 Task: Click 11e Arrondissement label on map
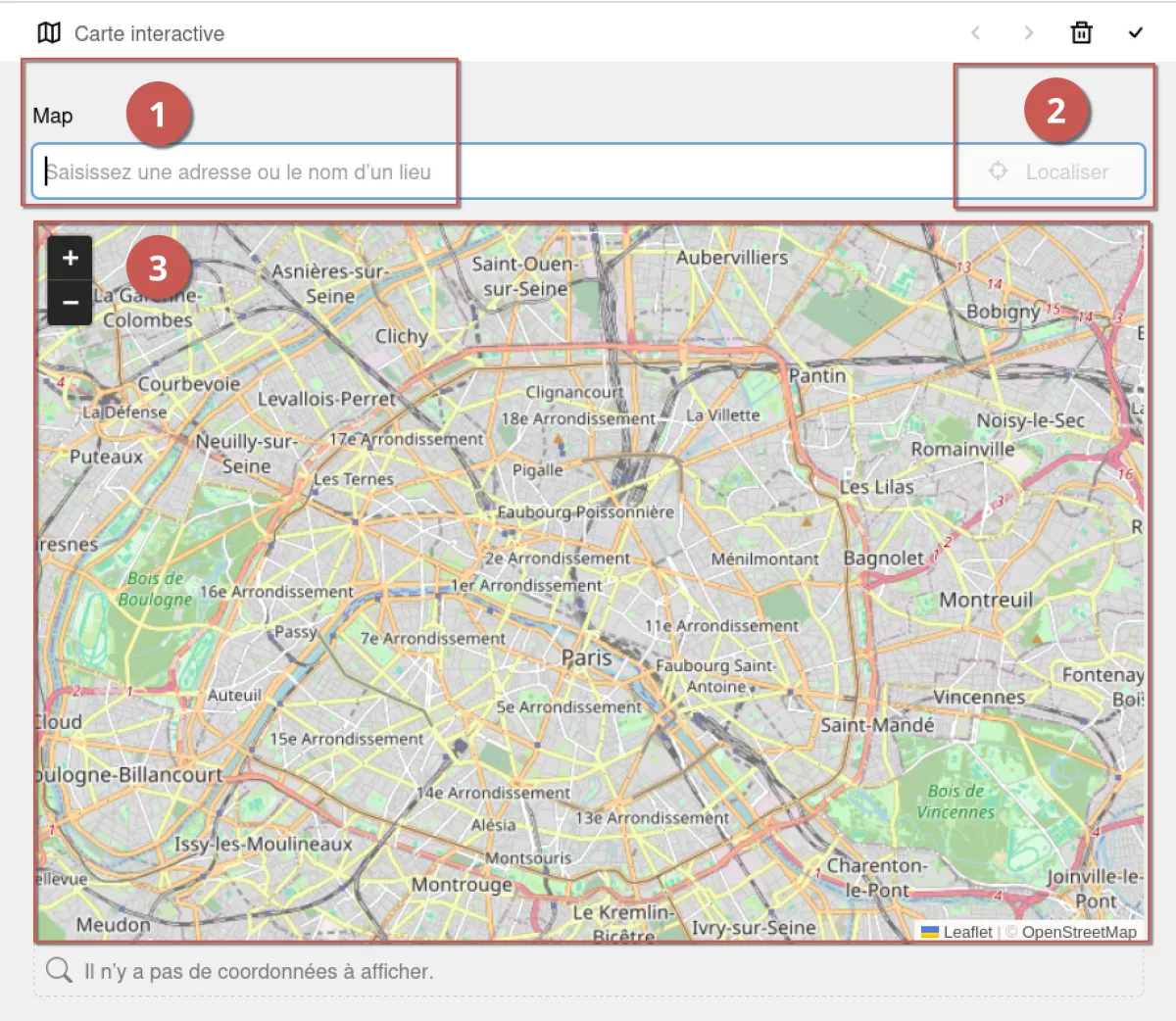pos(721,625)
